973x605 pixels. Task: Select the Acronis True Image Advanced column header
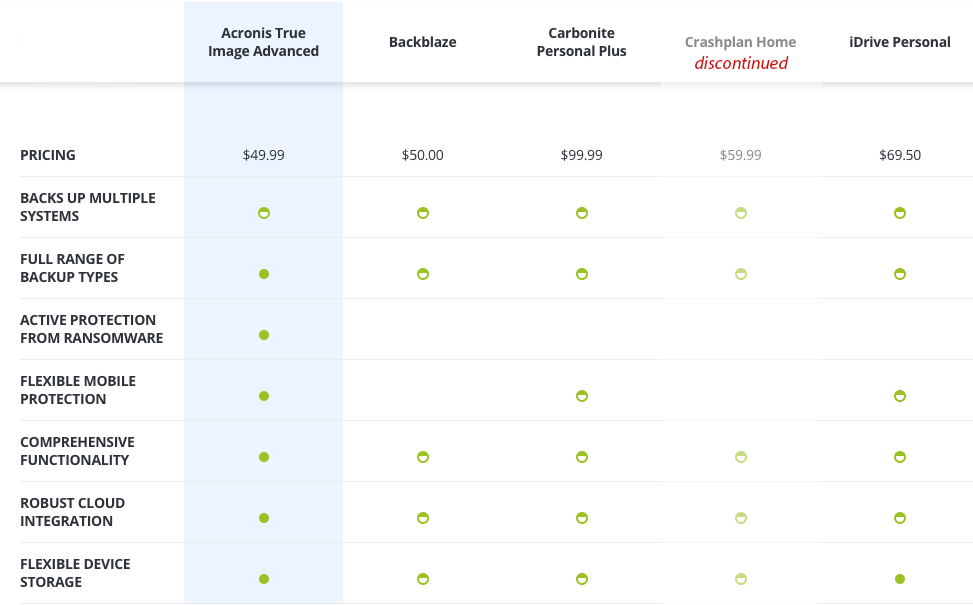click(x=263, y=42)
